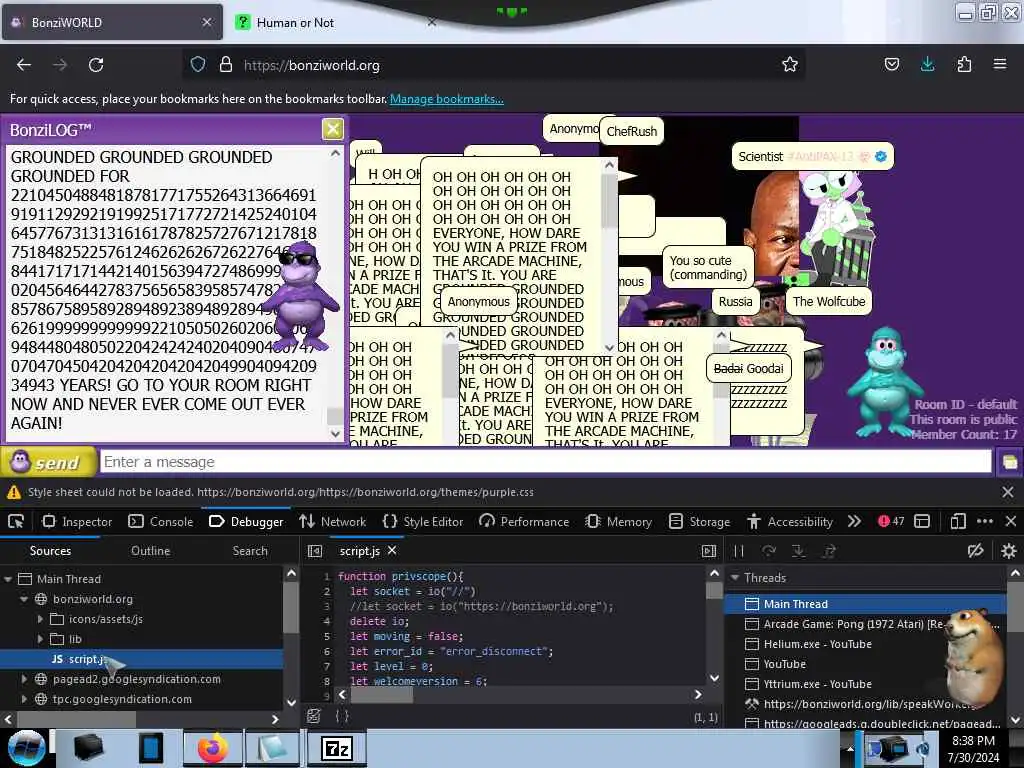The image size is (1024, 768).
Task: Open the Windows Start button
Action: 26,748
